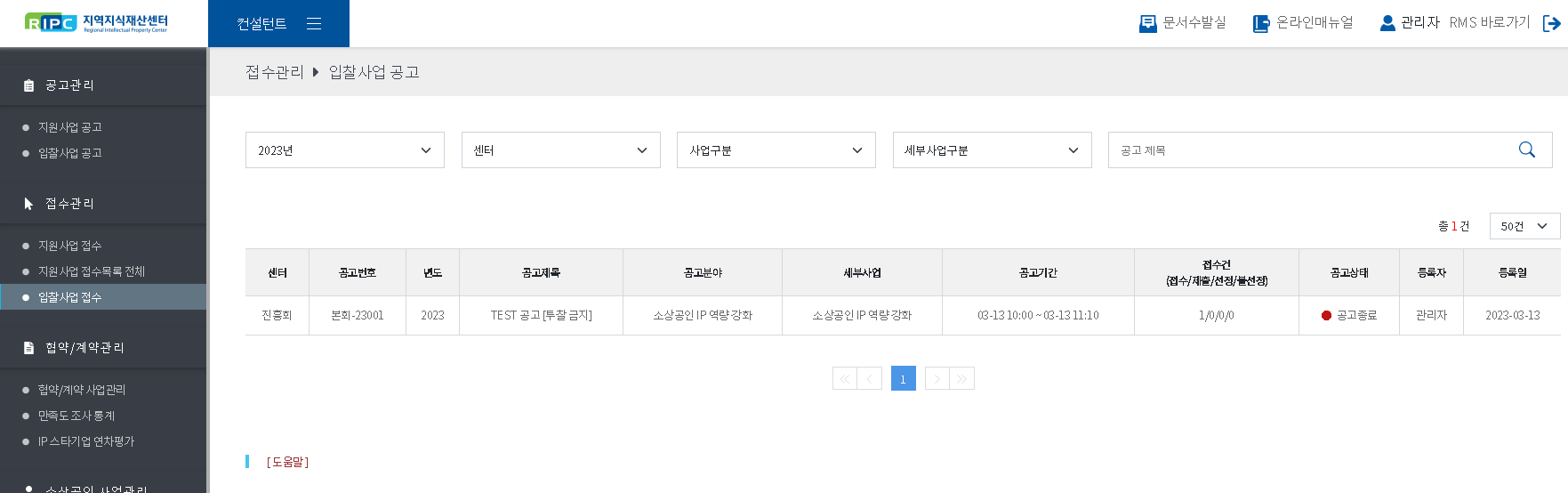This screenshot has height=493, width=1568.
Task: Open the 센터 dropdown
Action: (x=560, y=150)
